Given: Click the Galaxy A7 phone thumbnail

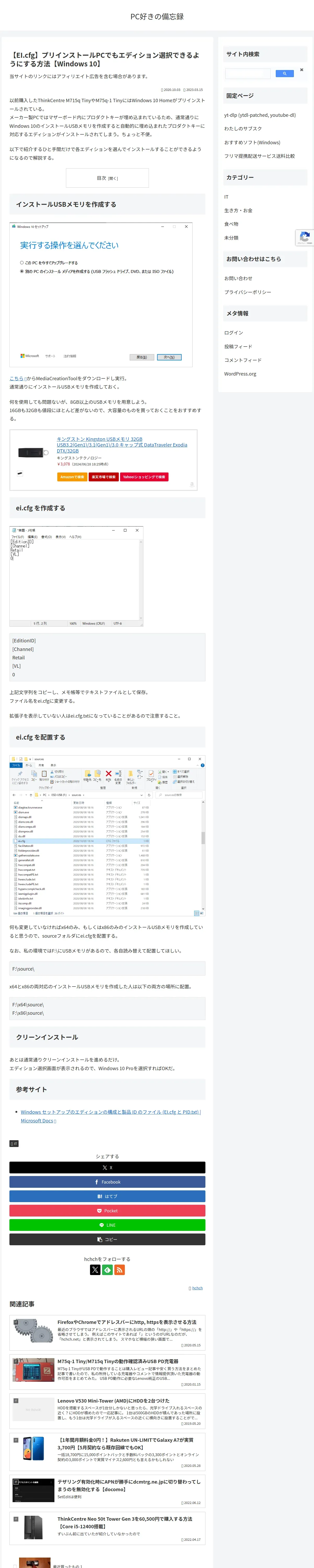Looking at the screenshot, I should tap(33, 1449).
